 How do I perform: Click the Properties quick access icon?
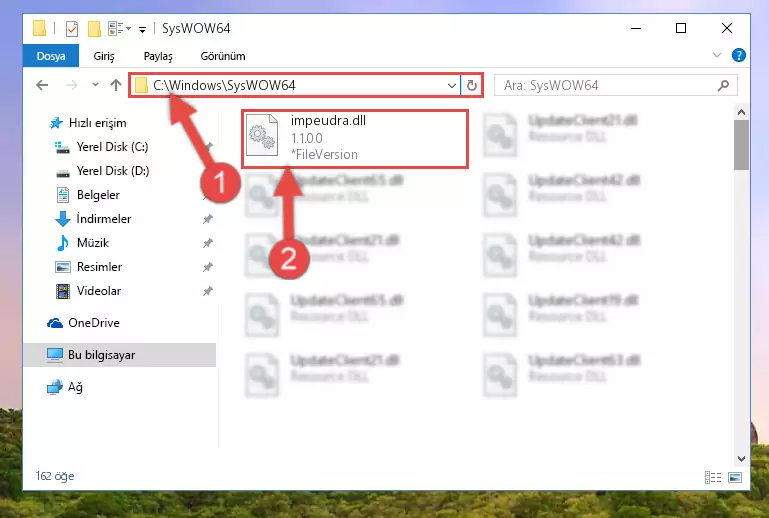pos(72,29)
